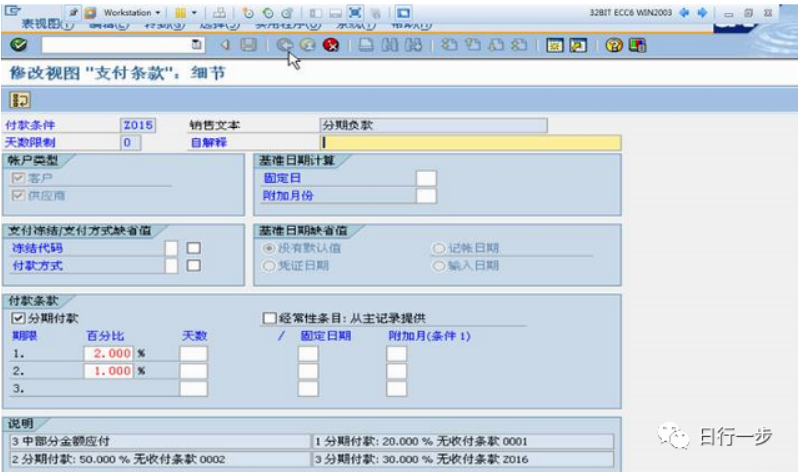Click the 付款条件 field showing Z015

(138, 126)
